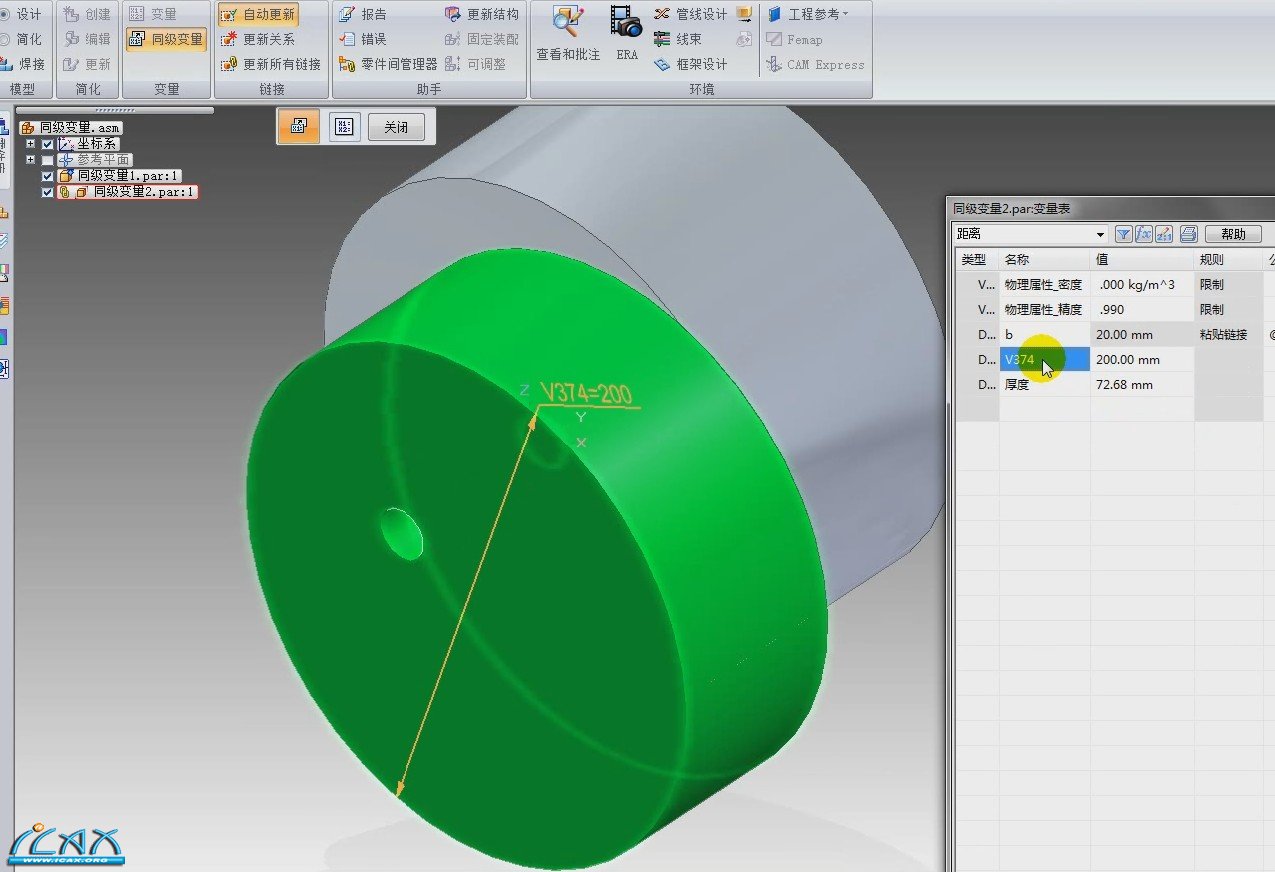This screenshot has height=872, width=1275.
Task: Toggle checkbox for 坐标系 (coordinate systems)
Action: pyautogui.click(x=47, y=144)
